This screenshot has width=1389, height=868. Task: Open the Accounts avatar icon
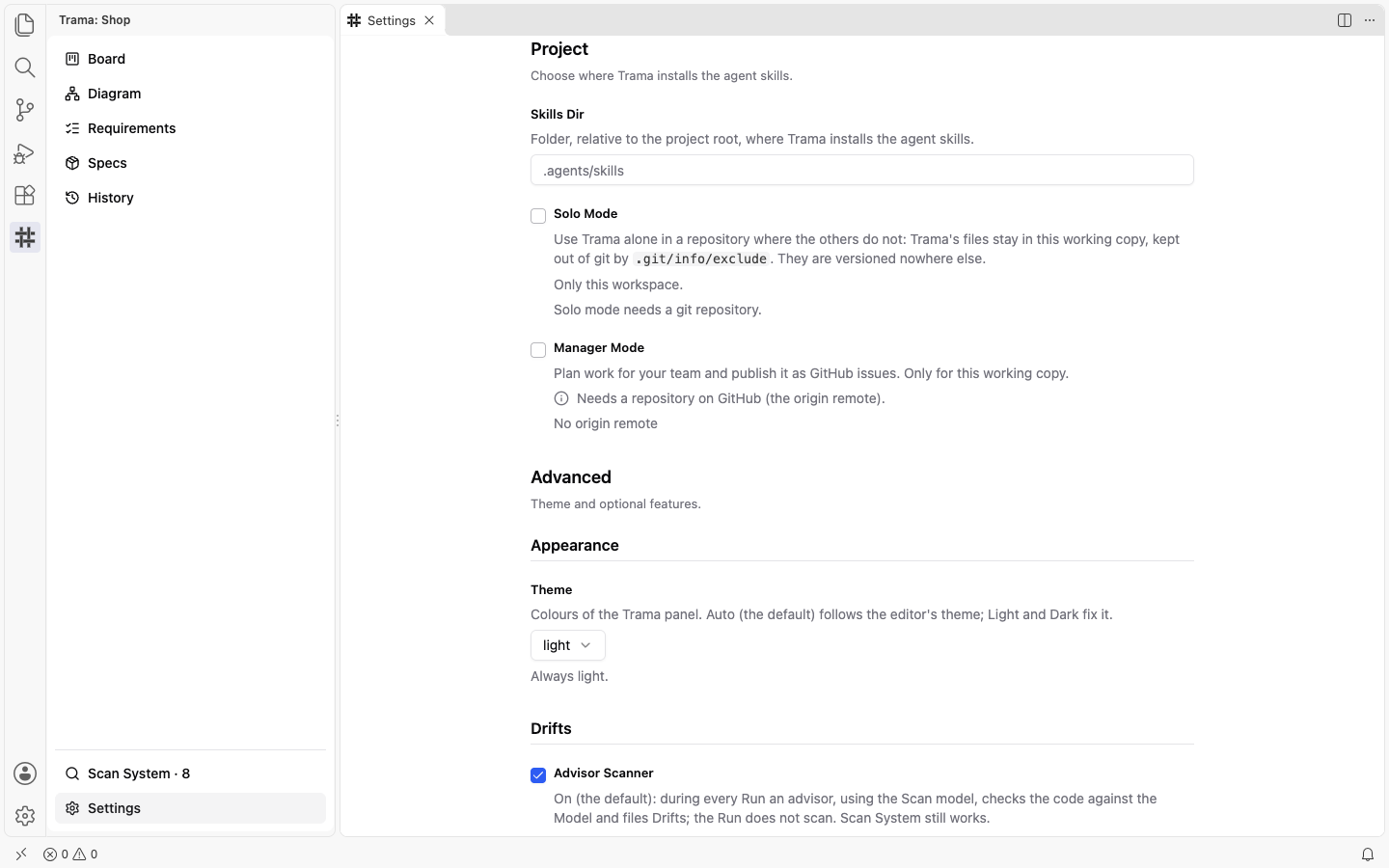25,773
